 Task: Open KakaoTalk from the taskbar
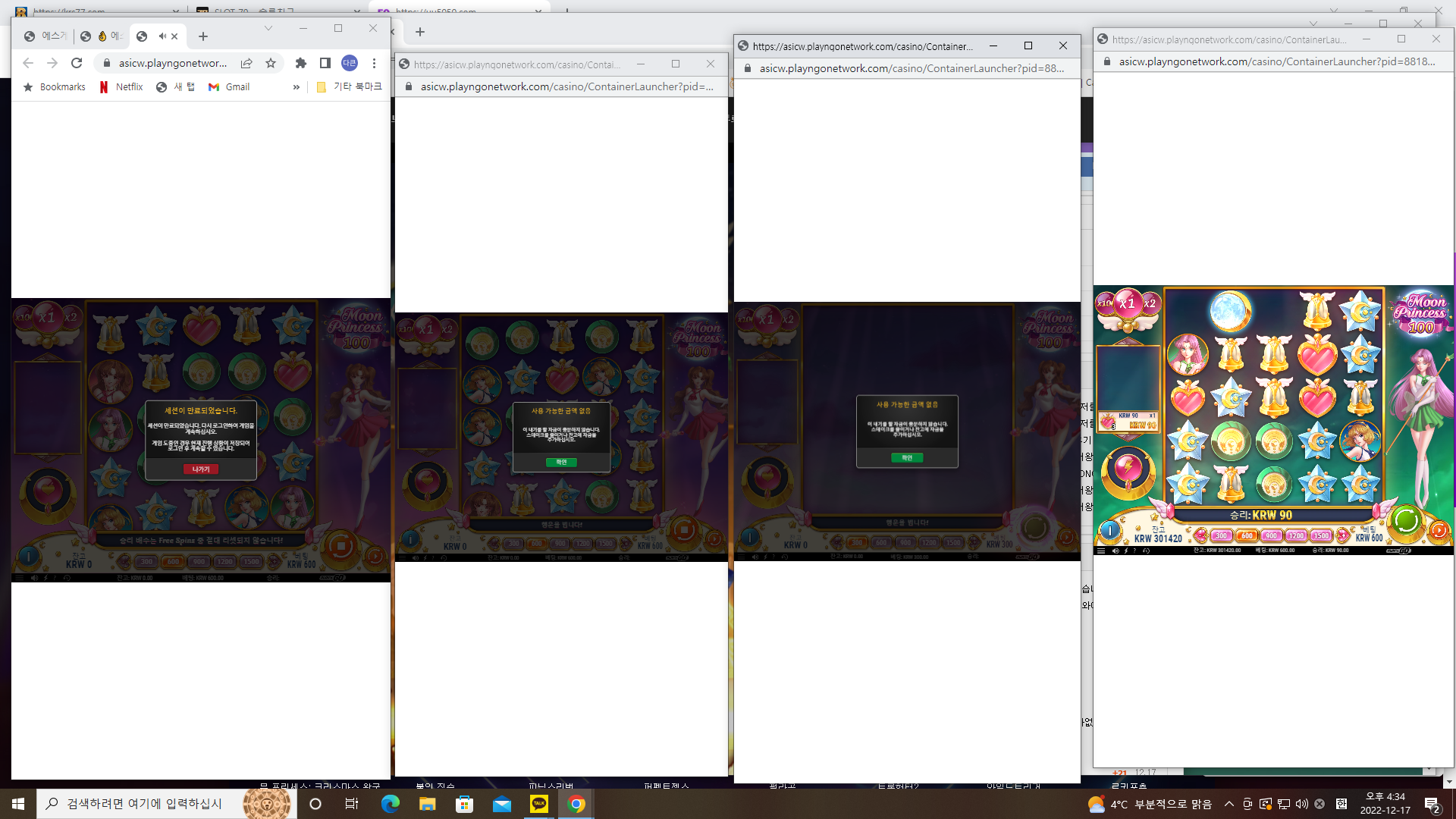pos(539,804)
